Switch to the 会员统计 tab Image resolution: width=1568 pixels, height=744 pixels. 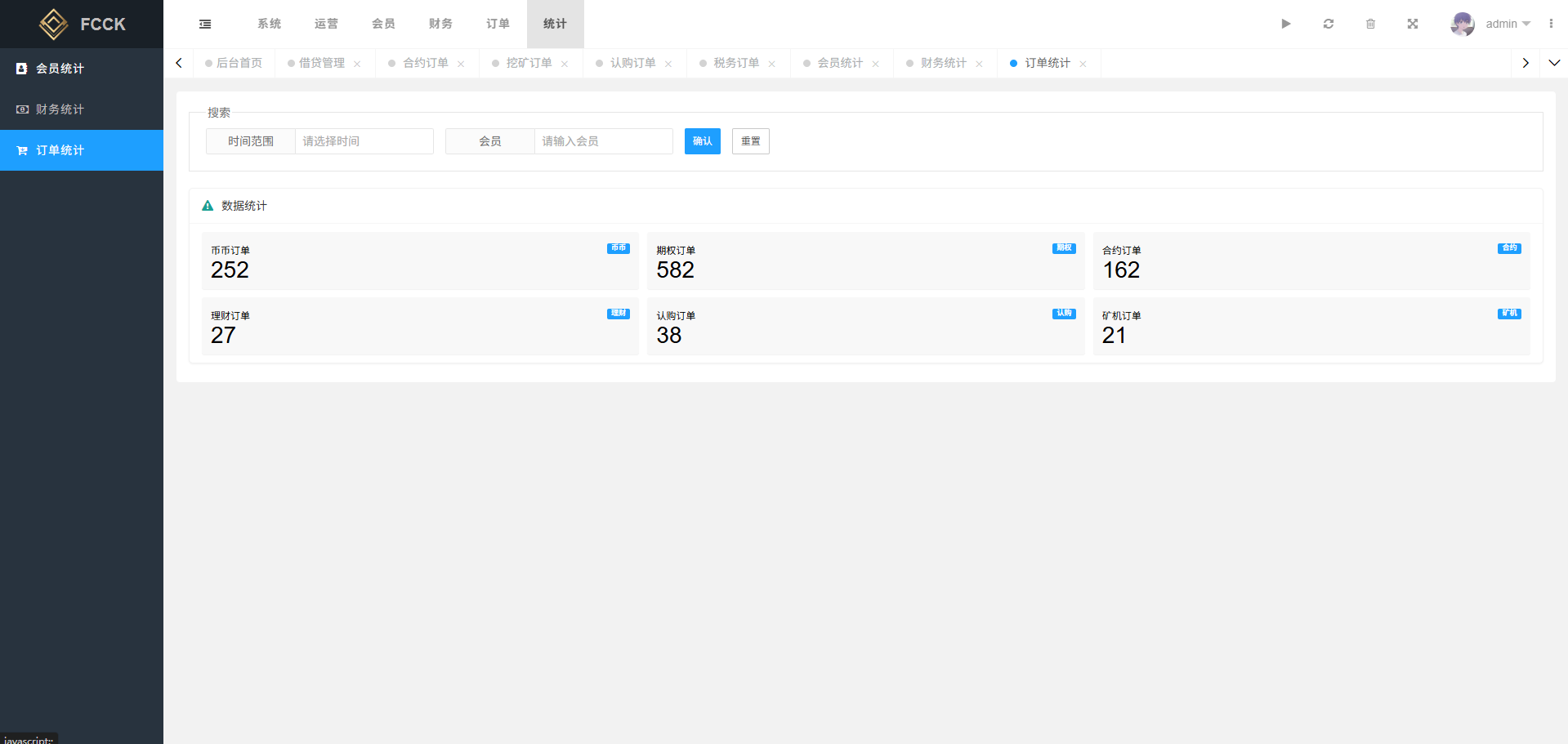coord(840,63)
